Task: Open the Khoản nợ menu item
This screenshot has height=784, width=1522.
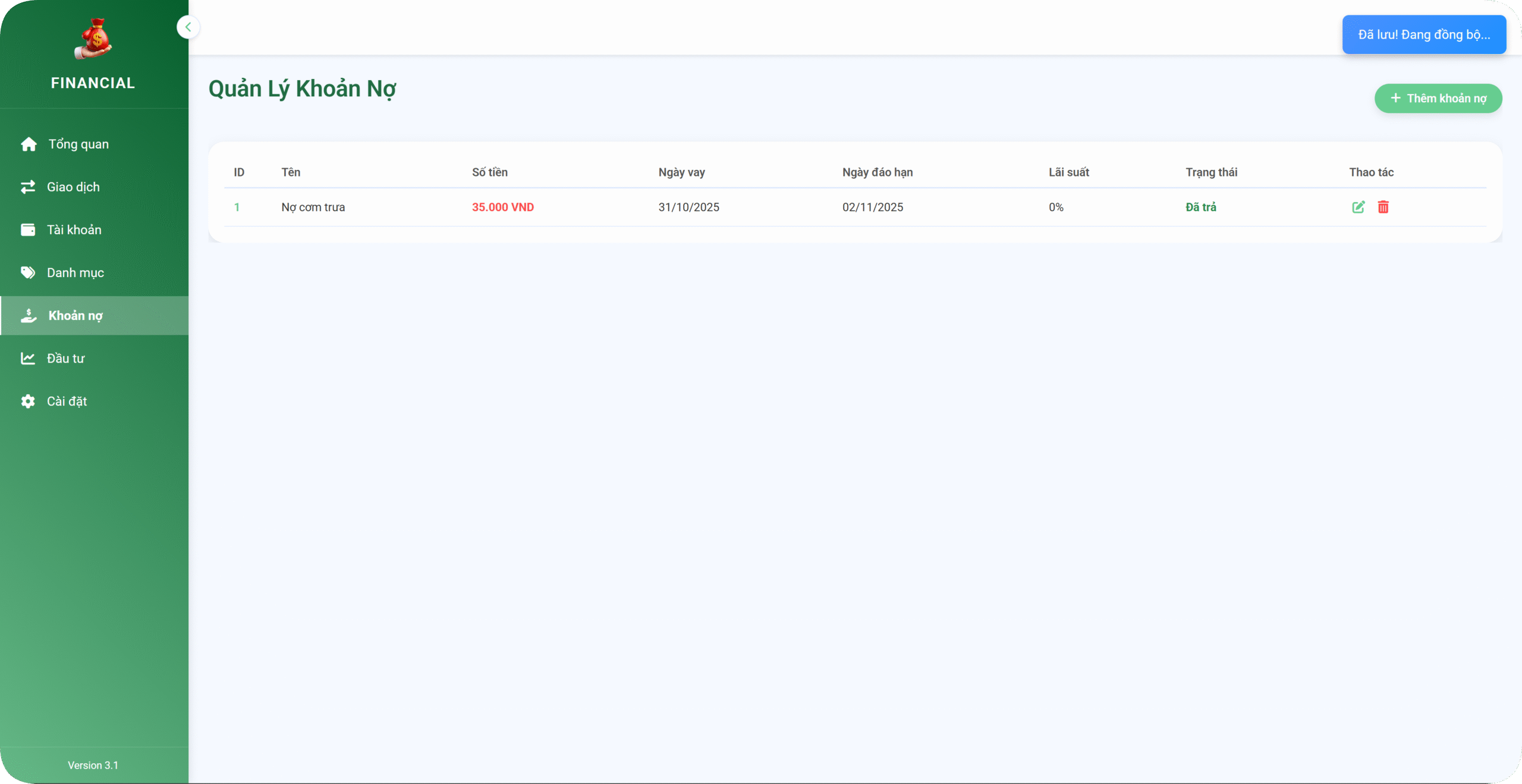Action: point(76,316)
